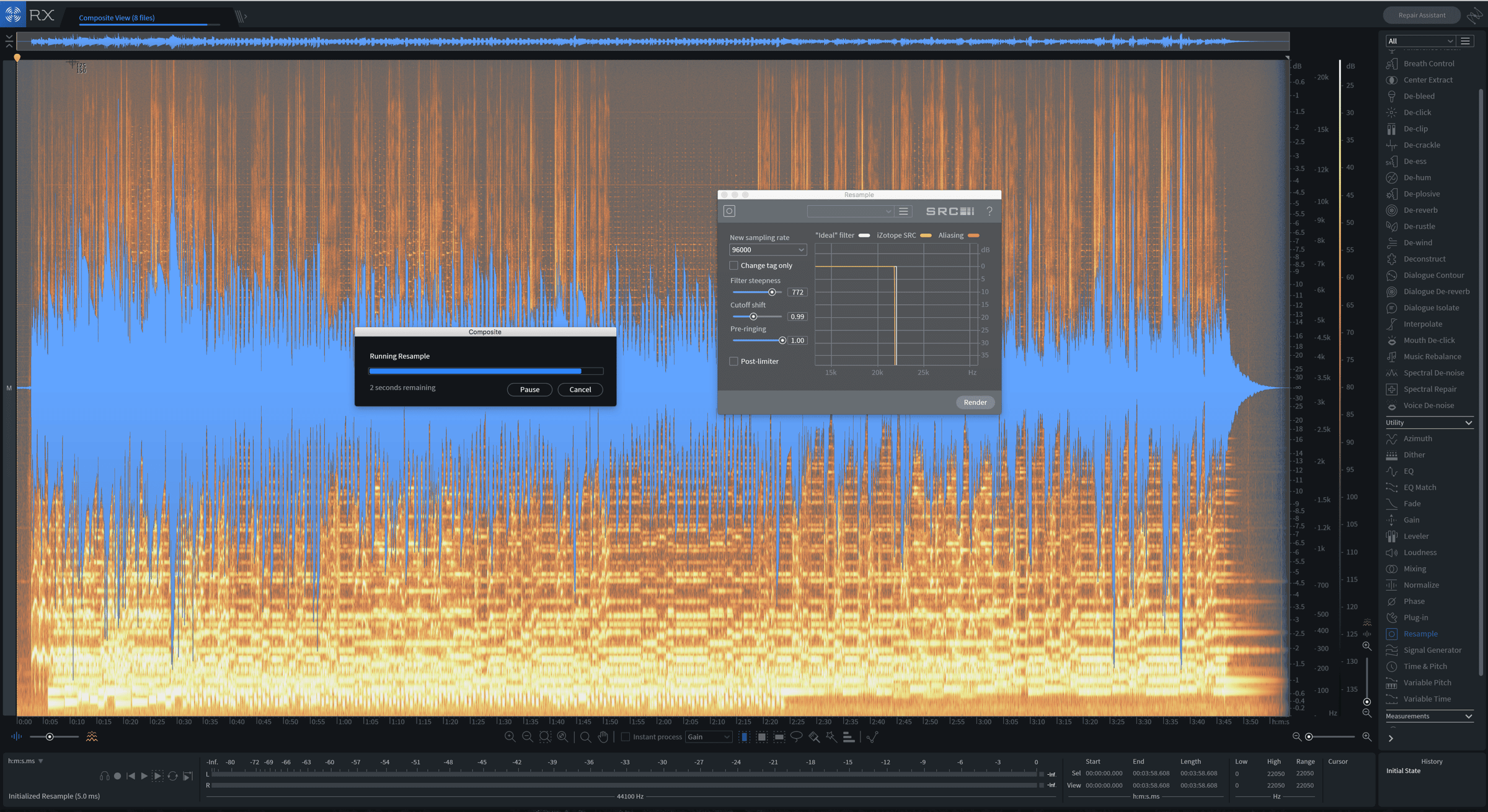1488x812 pixels.
Task: Click the Render button
Action: pos(975,402)
